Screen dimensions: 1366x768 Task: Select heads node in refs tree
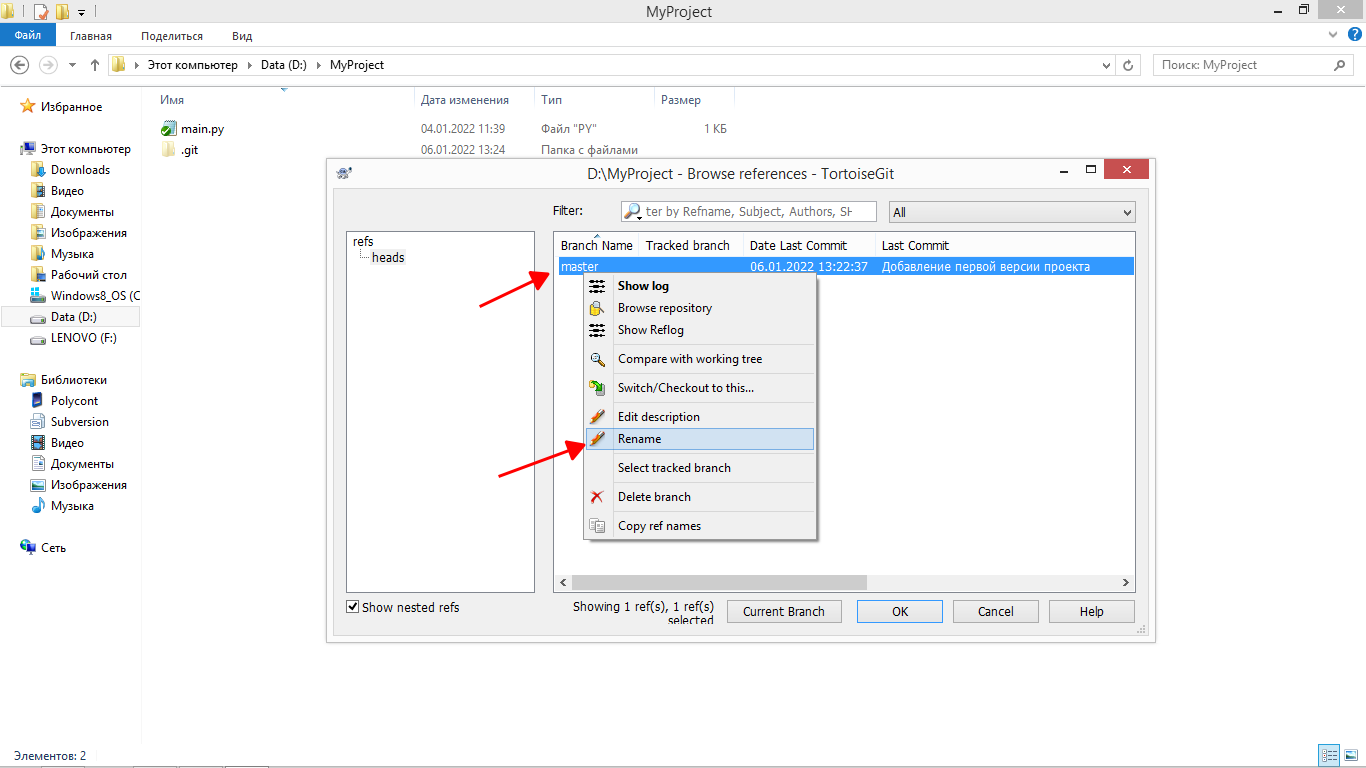(388, 258)
